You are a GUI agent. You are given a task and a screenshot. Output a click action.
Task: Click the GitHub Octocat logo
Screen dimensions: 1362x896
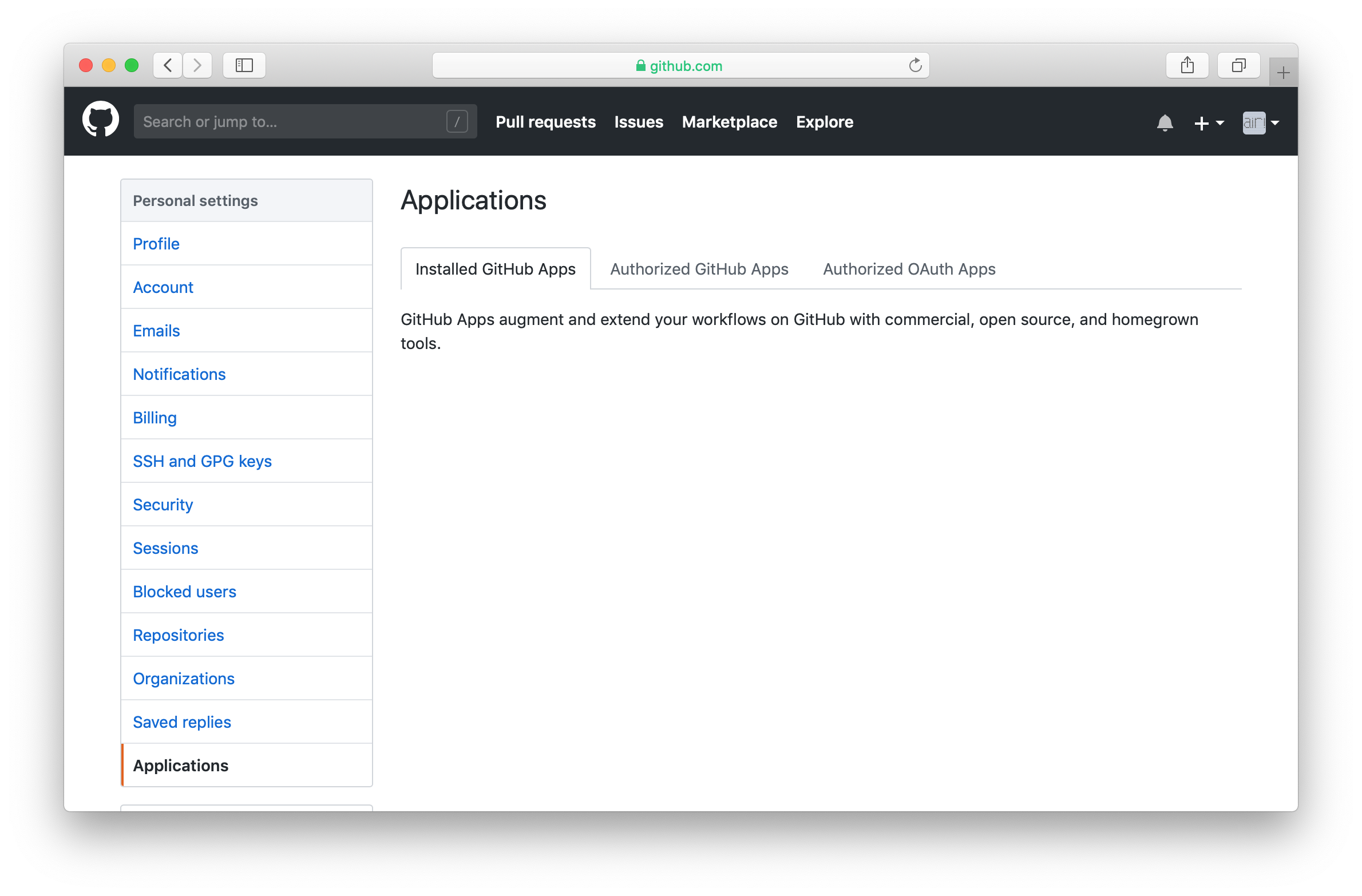(x=101, y=120)
